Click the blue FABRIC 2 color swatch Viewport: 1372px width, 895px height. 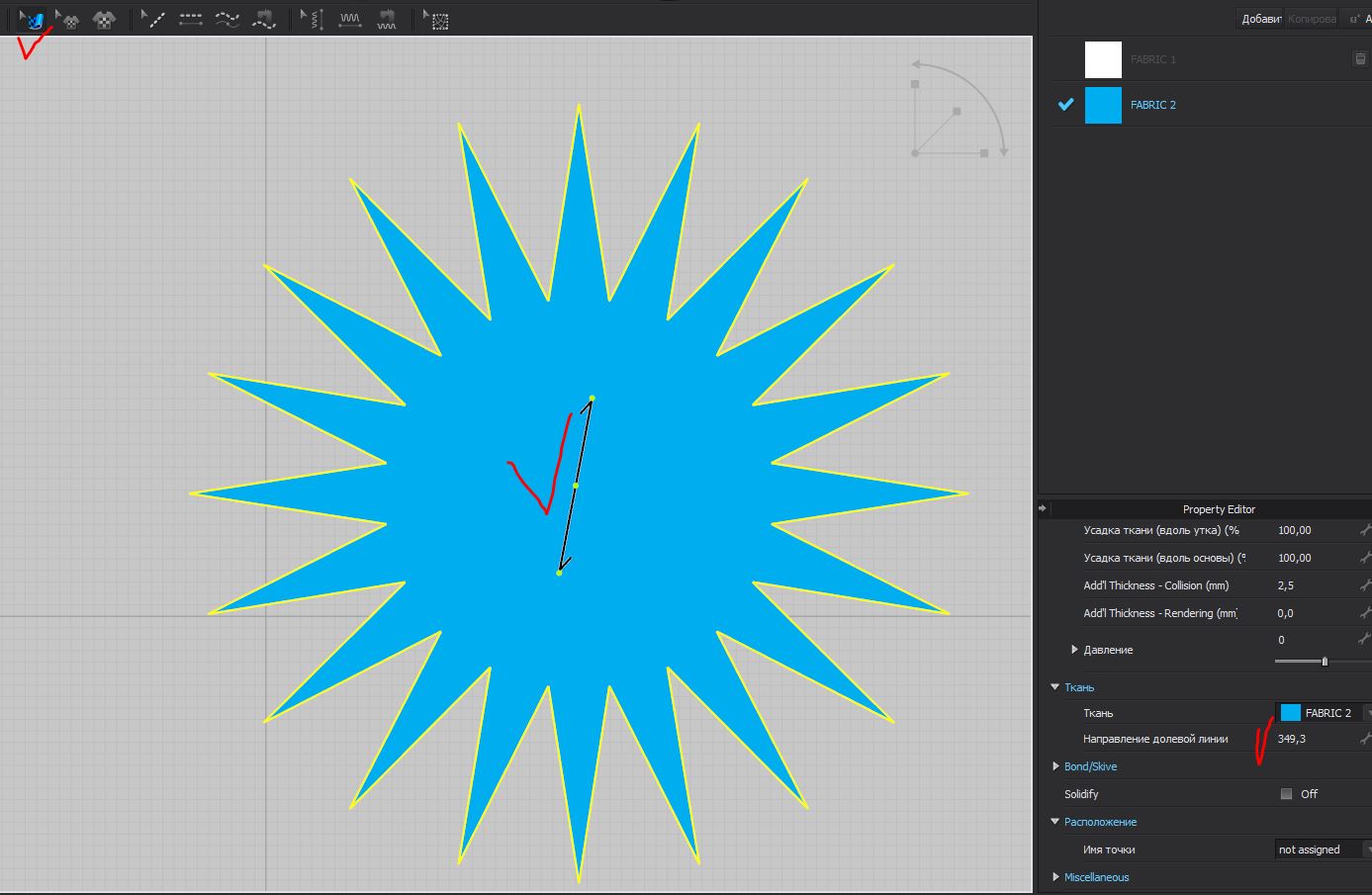[1103, 105]
